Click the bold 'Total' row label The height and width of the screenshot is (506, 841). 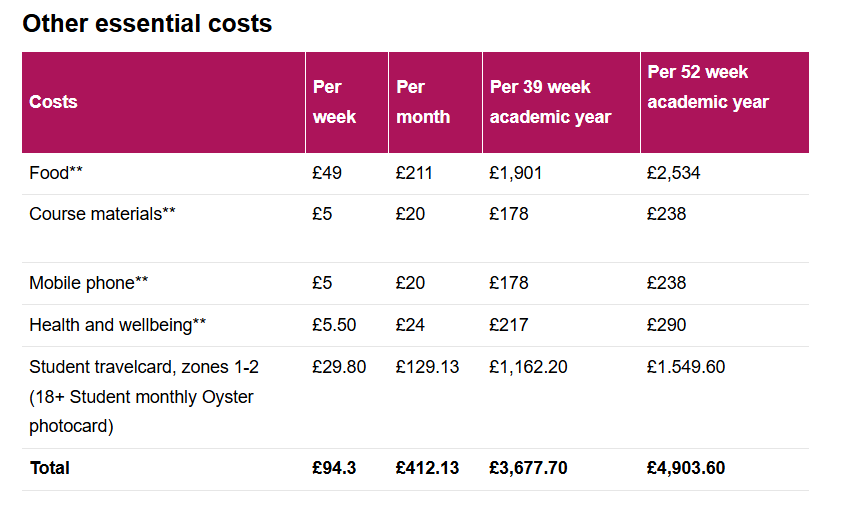pyautogui.click(x=49, y=468)
